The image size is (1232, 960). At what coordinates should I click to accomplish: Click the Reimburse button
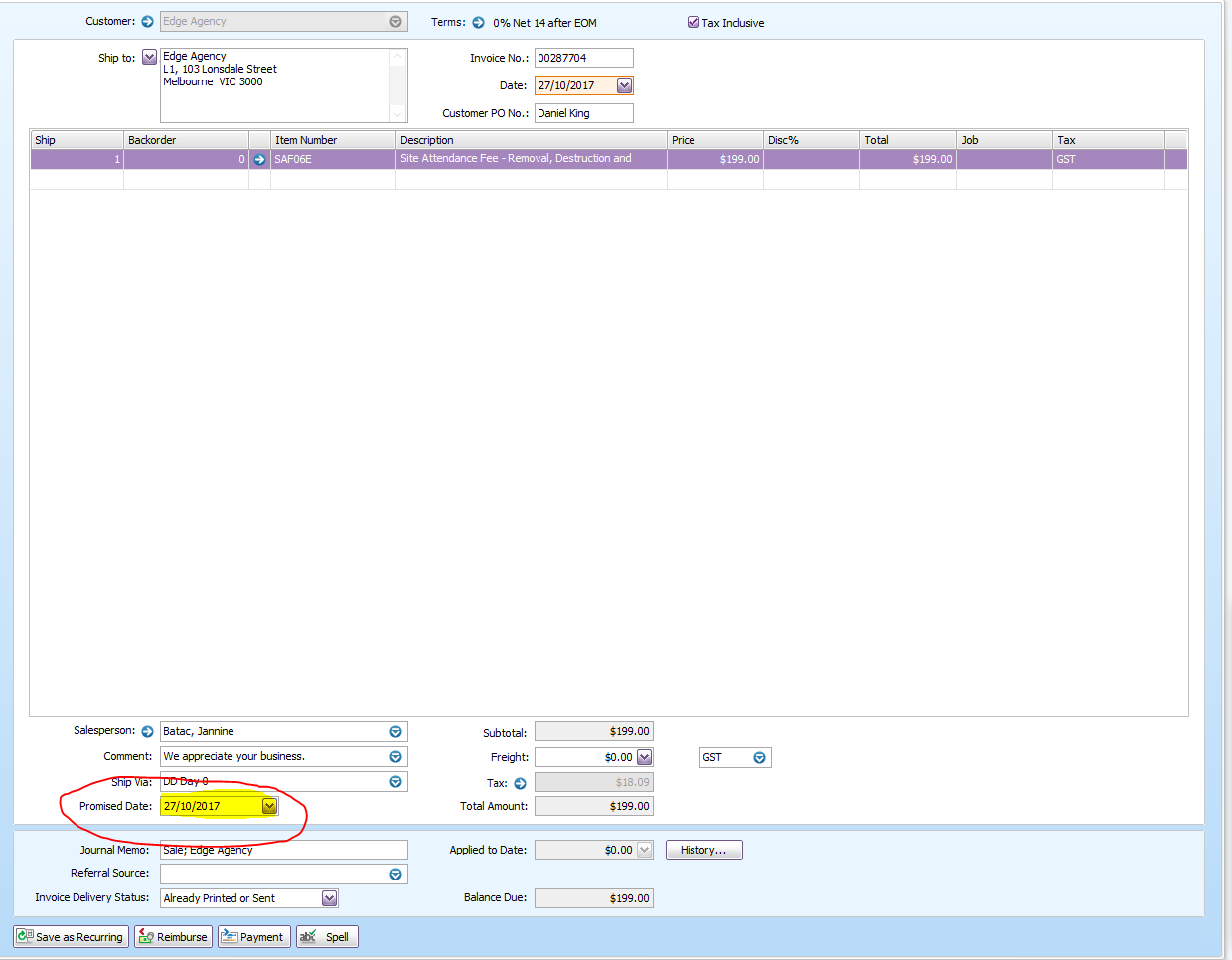click(x=173, y=936)
